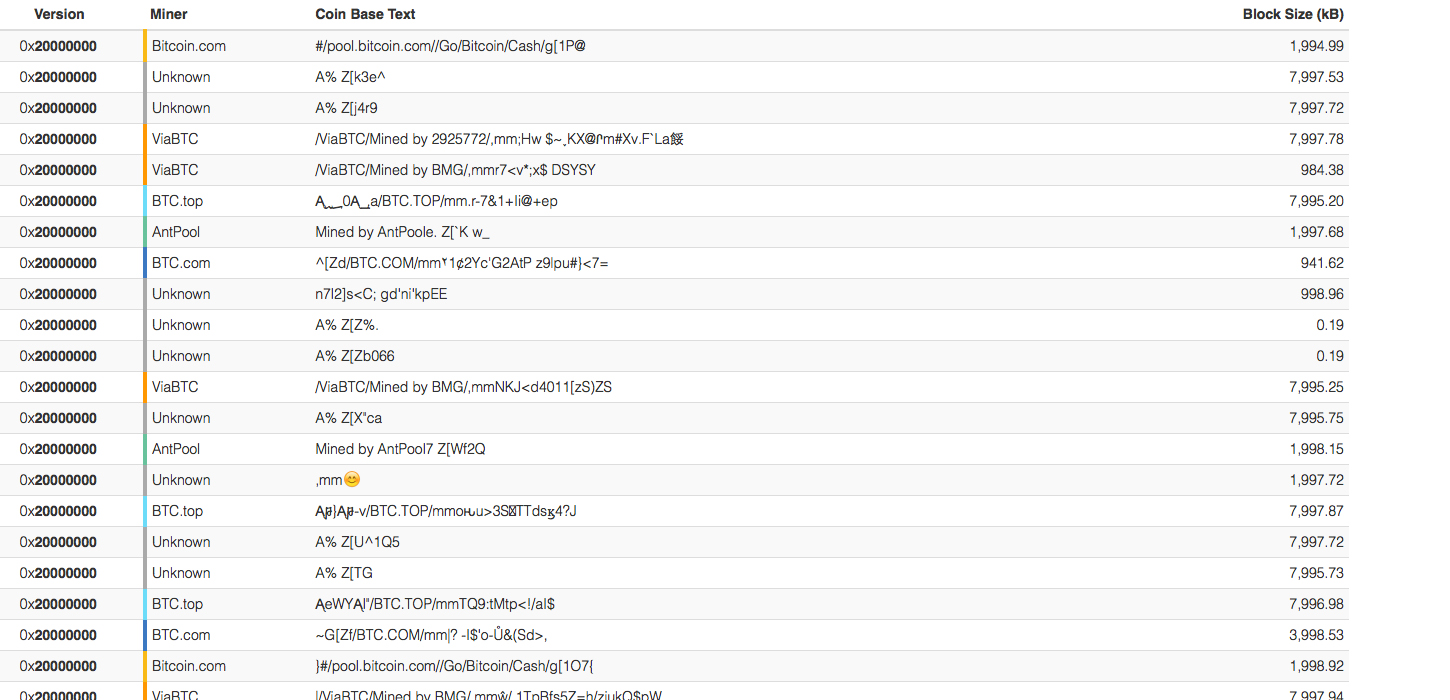Click coin base text starting '~G[Zf/BTC.COM/mm'
Screen dimensions: 1450x700
coord(431,635)
